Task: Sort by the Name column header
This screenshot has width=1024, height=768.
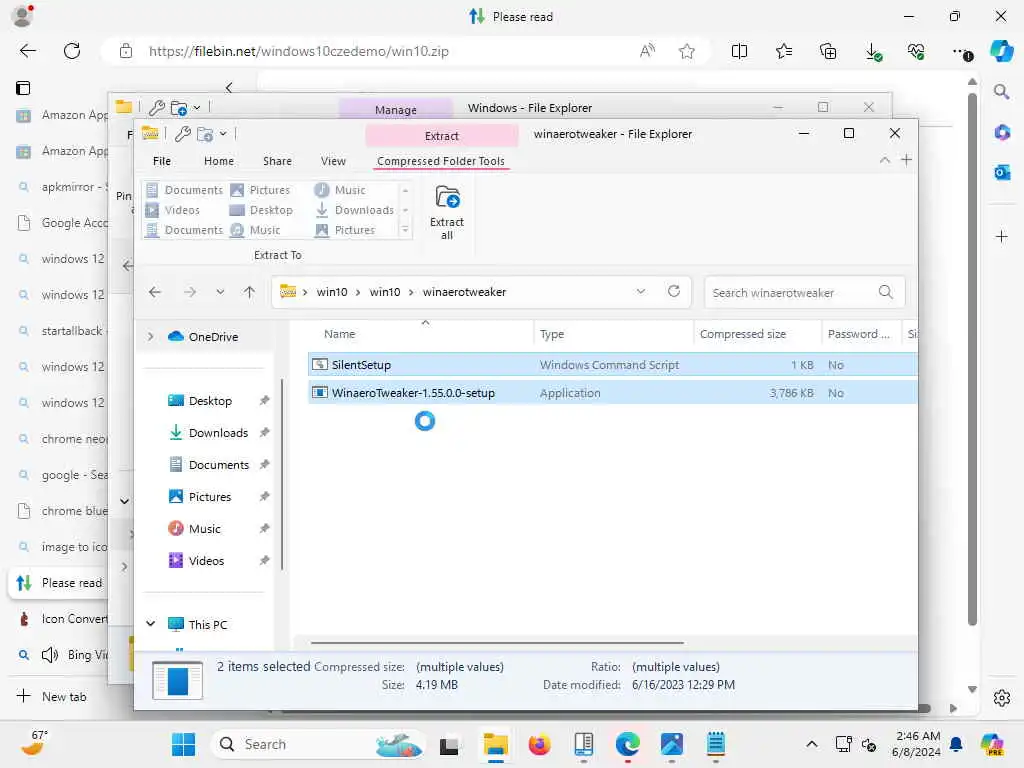Action: click(340, 334)
